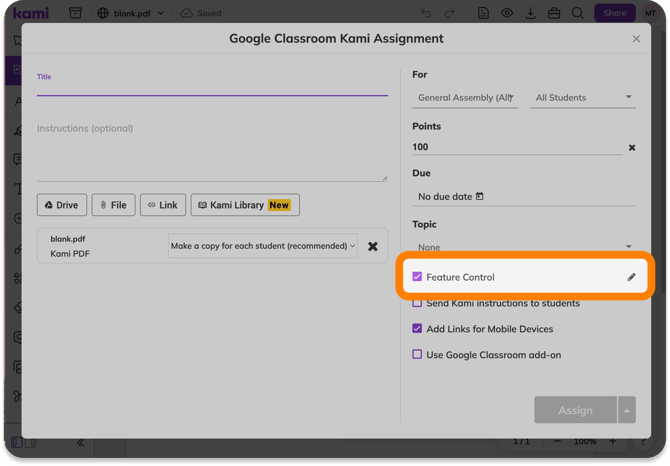Enable Use Google Classroom add-on

417,355
